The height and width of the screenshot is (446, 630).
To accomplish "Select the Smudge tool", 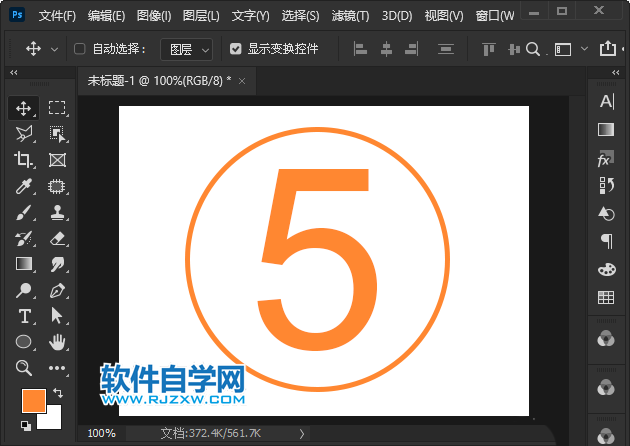I will (57, 264).
